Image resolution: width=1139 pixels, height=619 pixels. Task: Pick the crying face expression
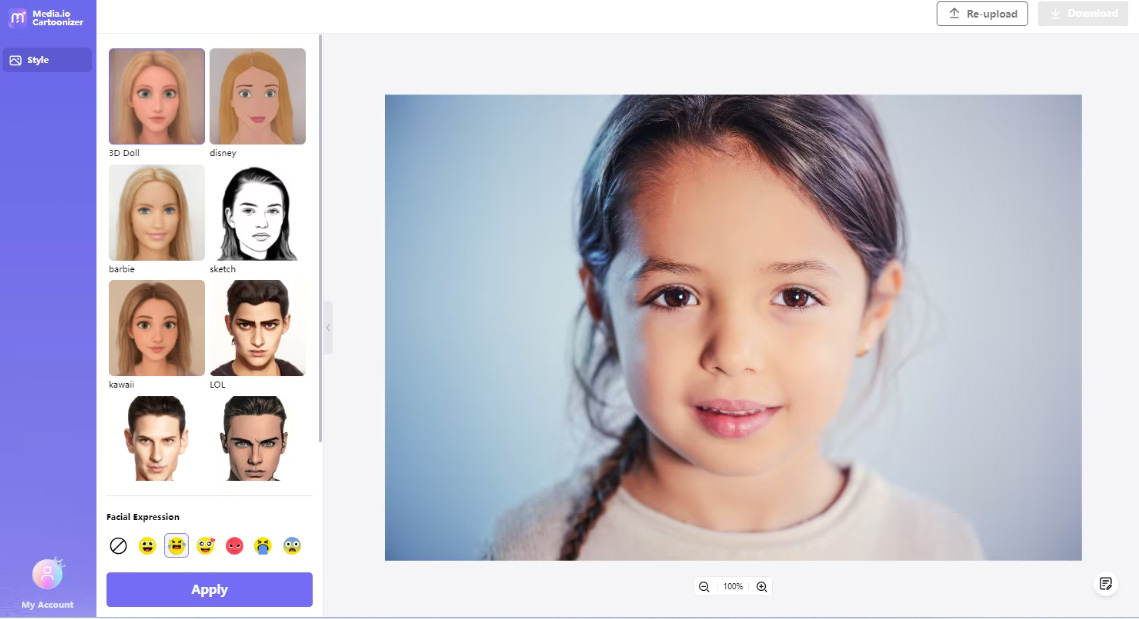pyautogui.click(x=263, y=546)
